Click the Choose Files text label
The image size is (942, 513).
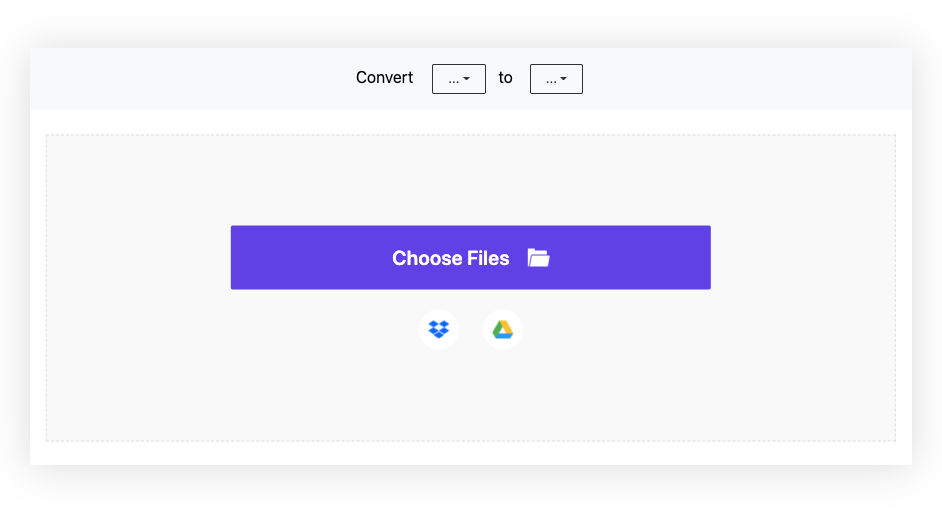pyautogui.click(x=451, y=258)
